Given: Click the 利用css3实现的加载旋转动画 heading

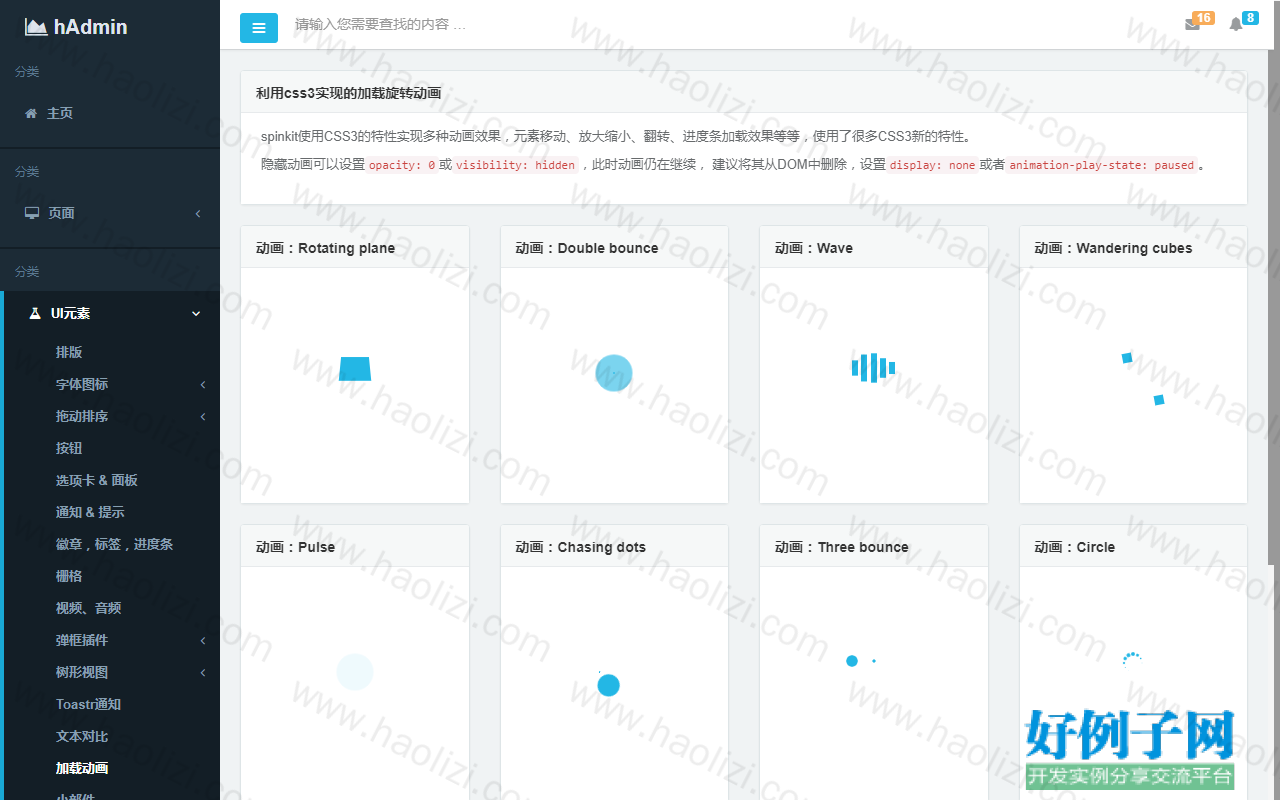Looking at the screenshot, I should [349, 93].
